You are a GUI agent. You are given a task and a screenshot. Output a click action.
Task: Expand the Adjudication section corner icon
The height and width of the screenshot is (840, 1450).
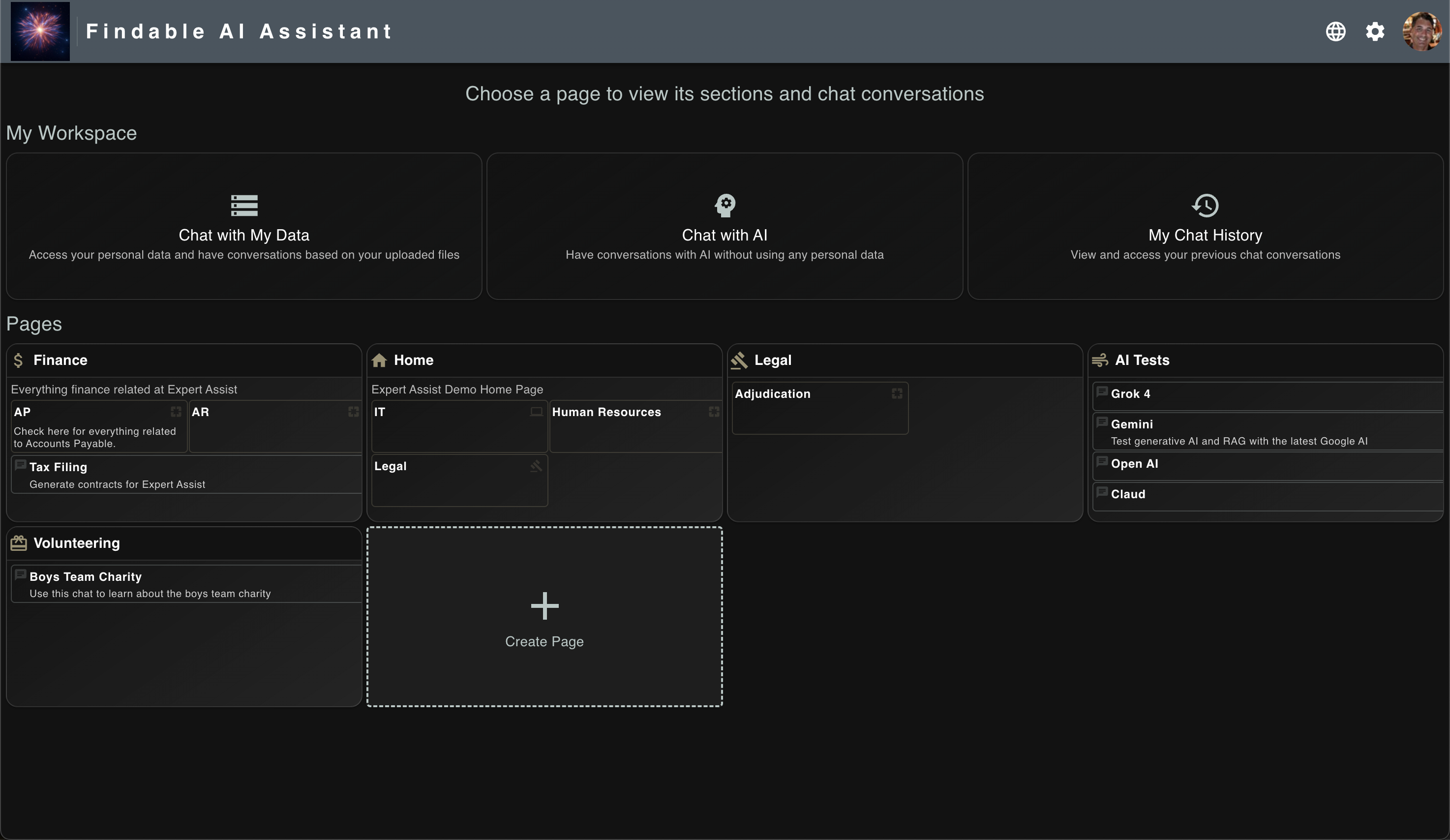coord(897,393)
